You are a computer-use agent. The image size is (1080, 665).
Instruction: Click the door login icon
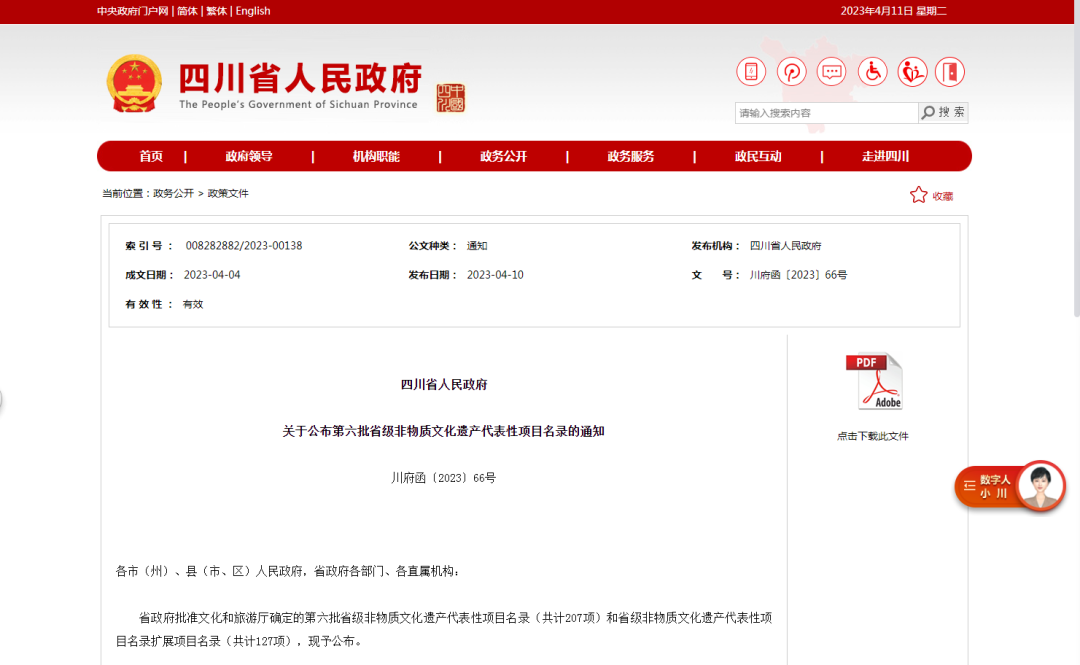(950, 72)
